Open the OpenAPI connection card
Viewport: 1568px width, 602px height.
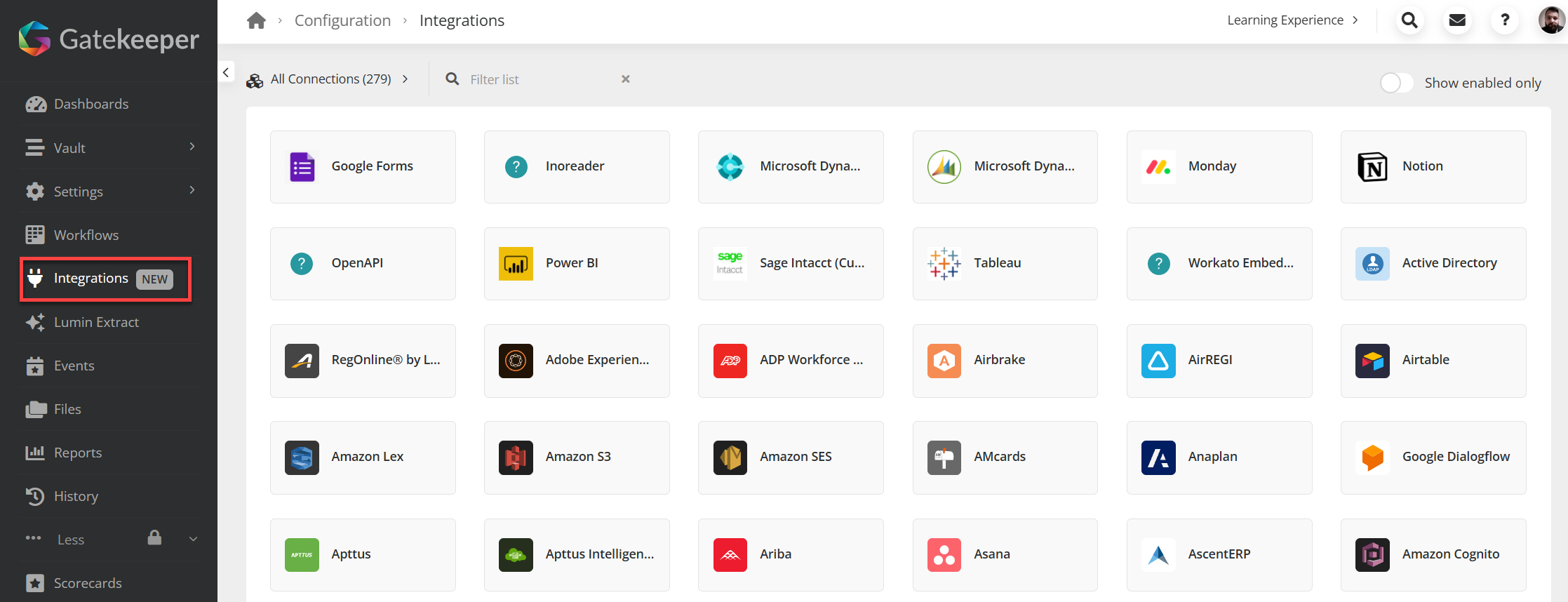363,264
